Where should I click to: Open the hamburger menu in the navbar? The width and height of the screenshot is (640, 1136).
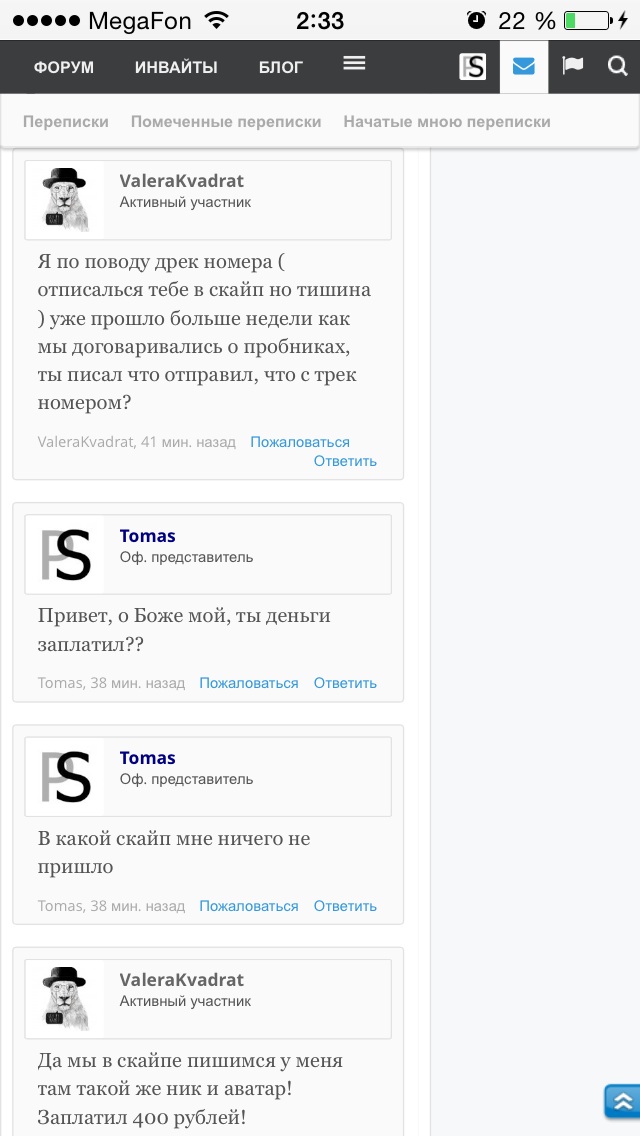click(x=354, y=63)
